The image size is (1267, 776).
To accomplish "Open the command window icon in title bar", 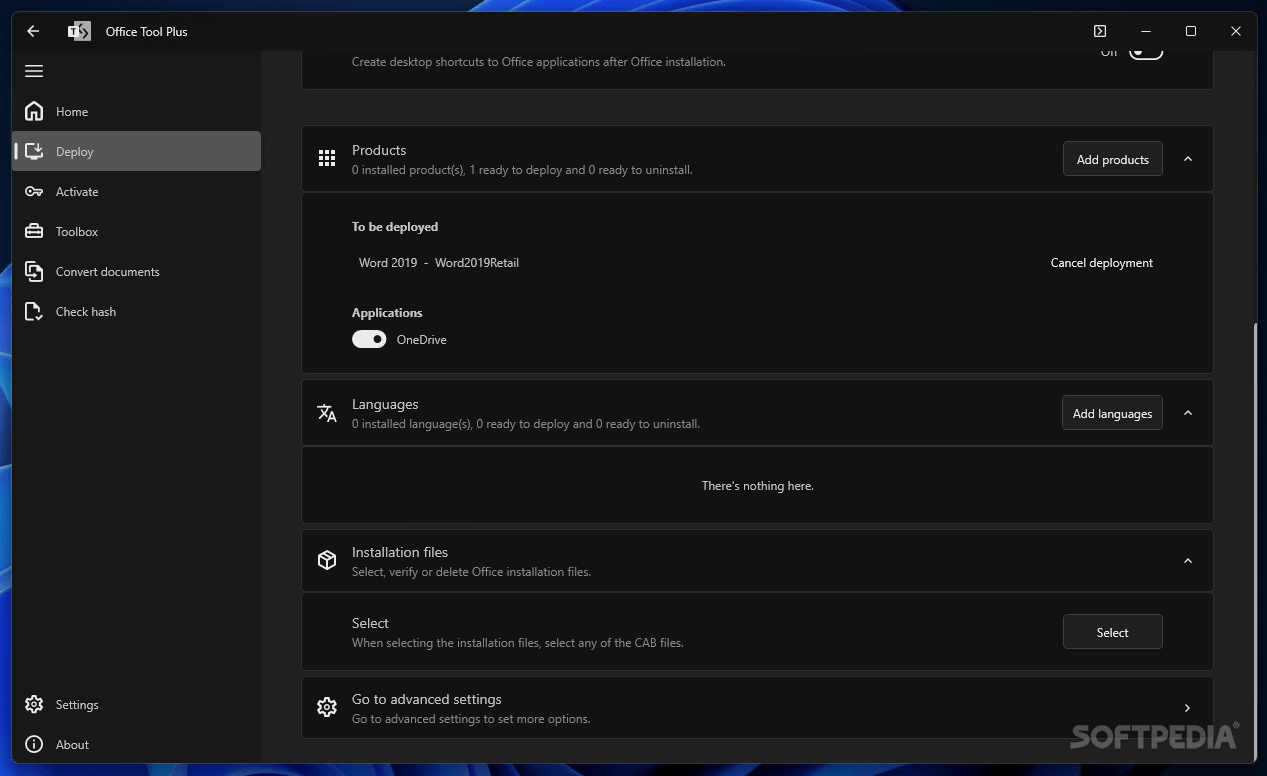I will (1100, 31).
